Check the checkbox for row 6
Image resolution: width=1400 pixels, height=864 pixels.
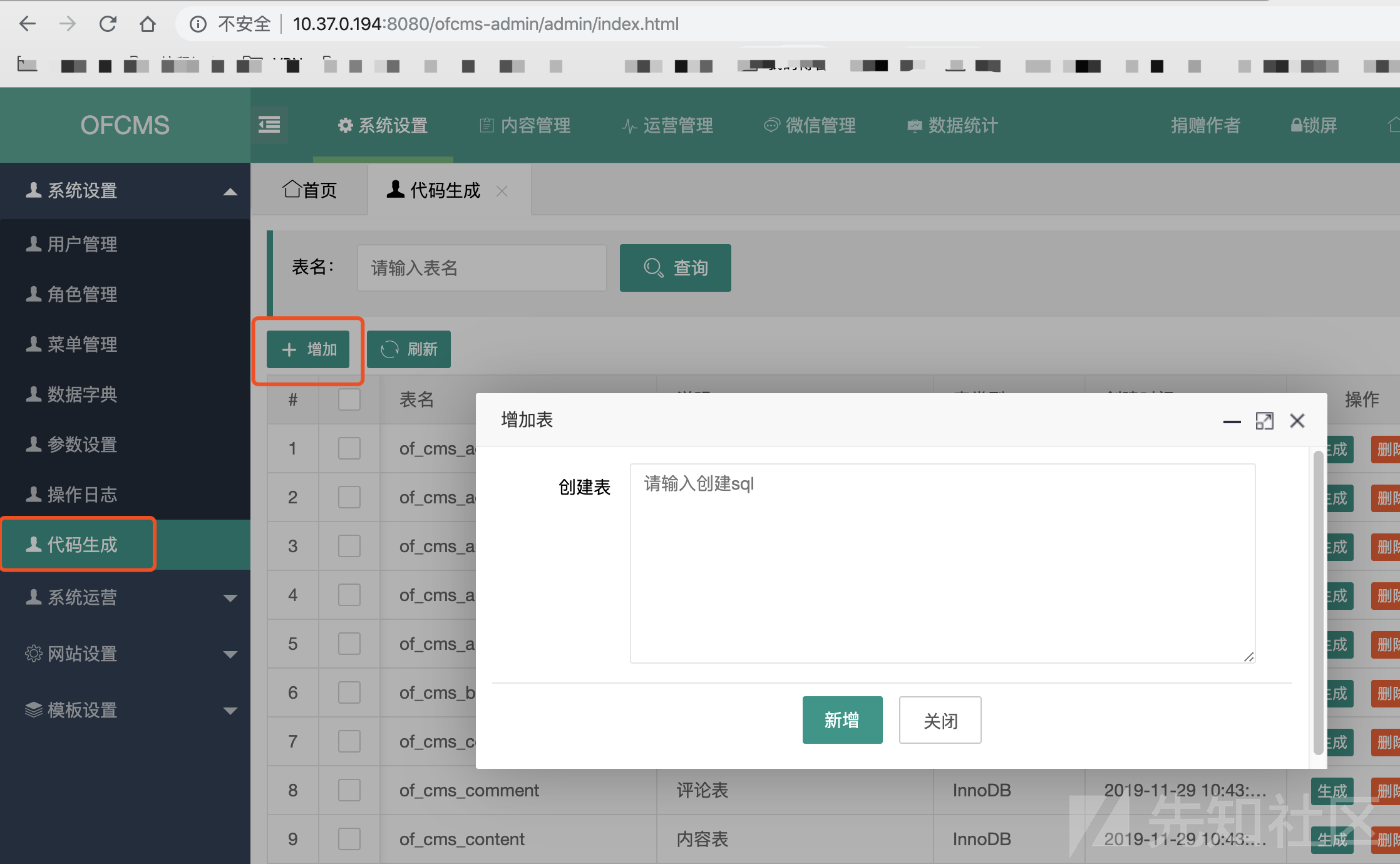[349, 692]
